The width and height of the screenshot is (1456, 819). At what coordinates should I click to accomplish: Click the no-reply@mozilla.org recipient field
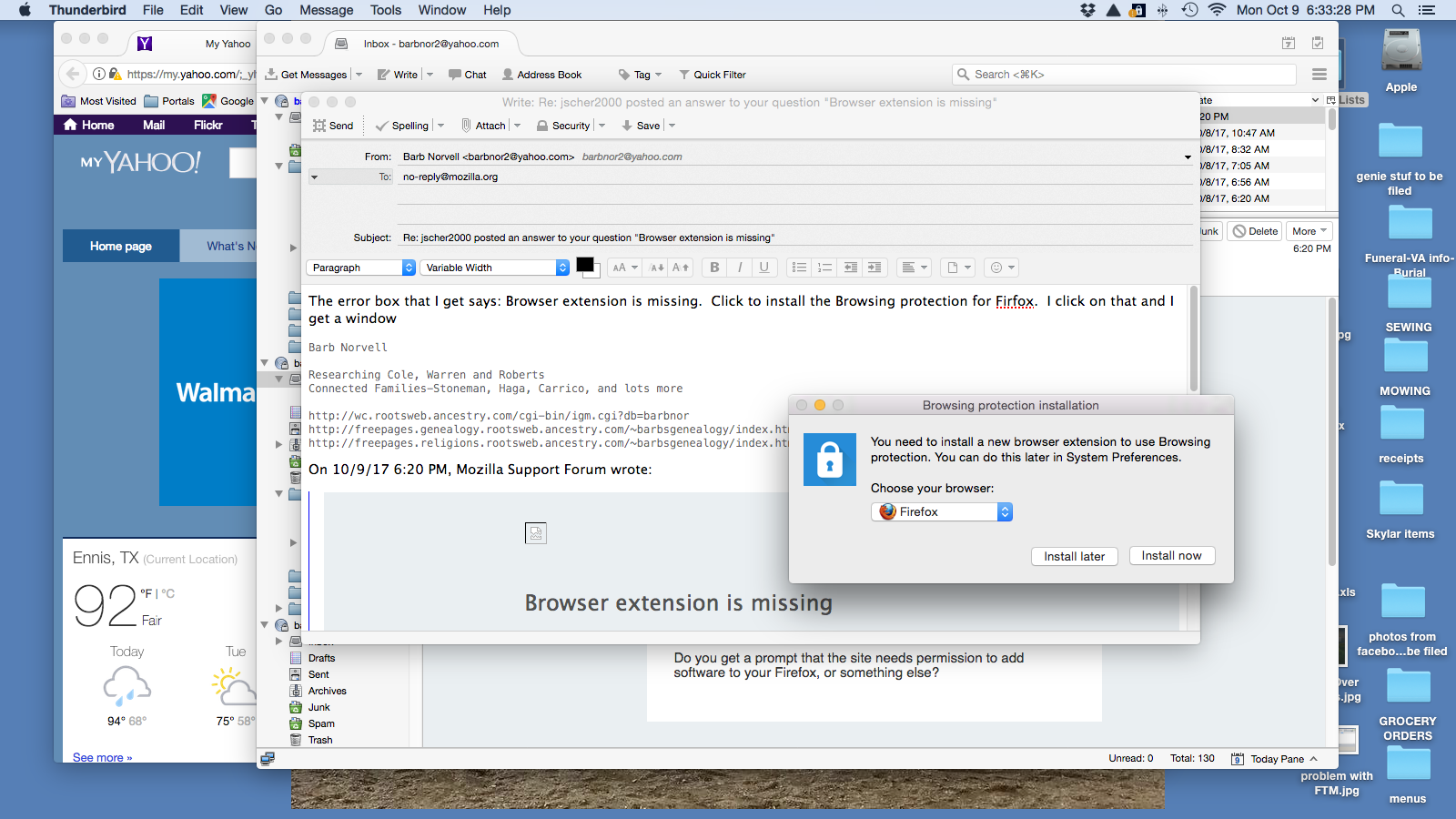[x=794, y=177]
